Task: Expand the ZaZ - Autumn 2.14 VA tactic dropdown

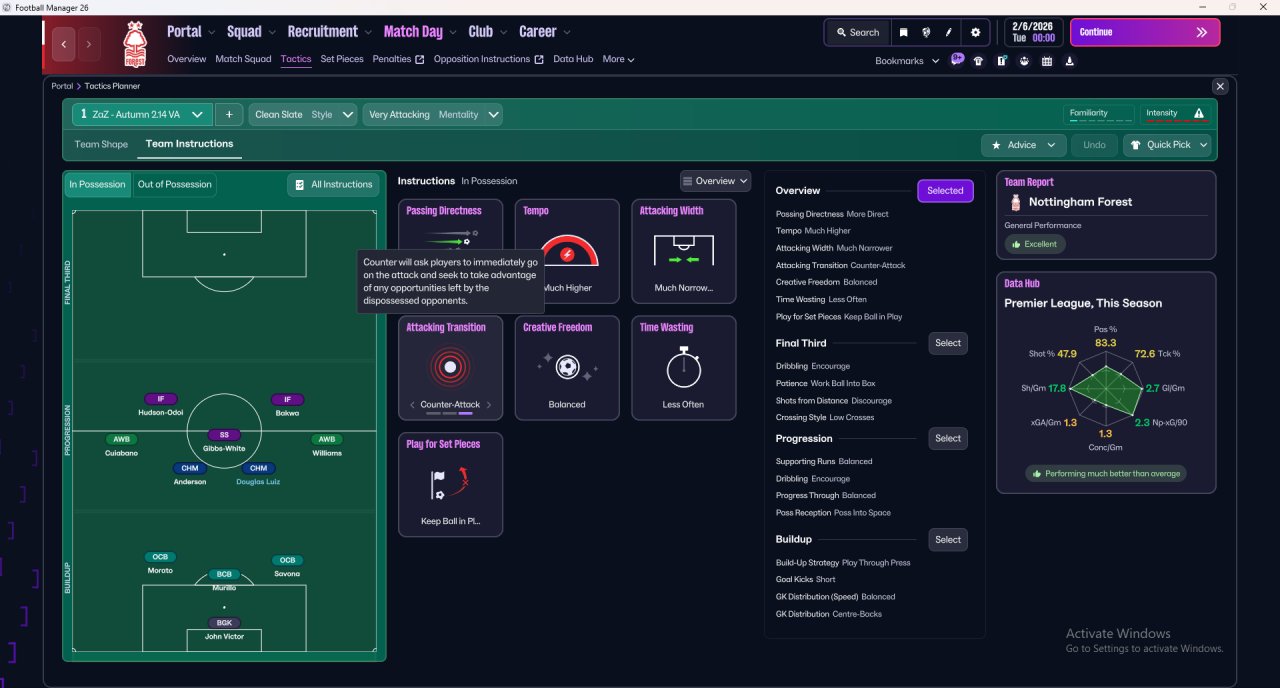Action: pyautogui.click(x=143, y=115)
